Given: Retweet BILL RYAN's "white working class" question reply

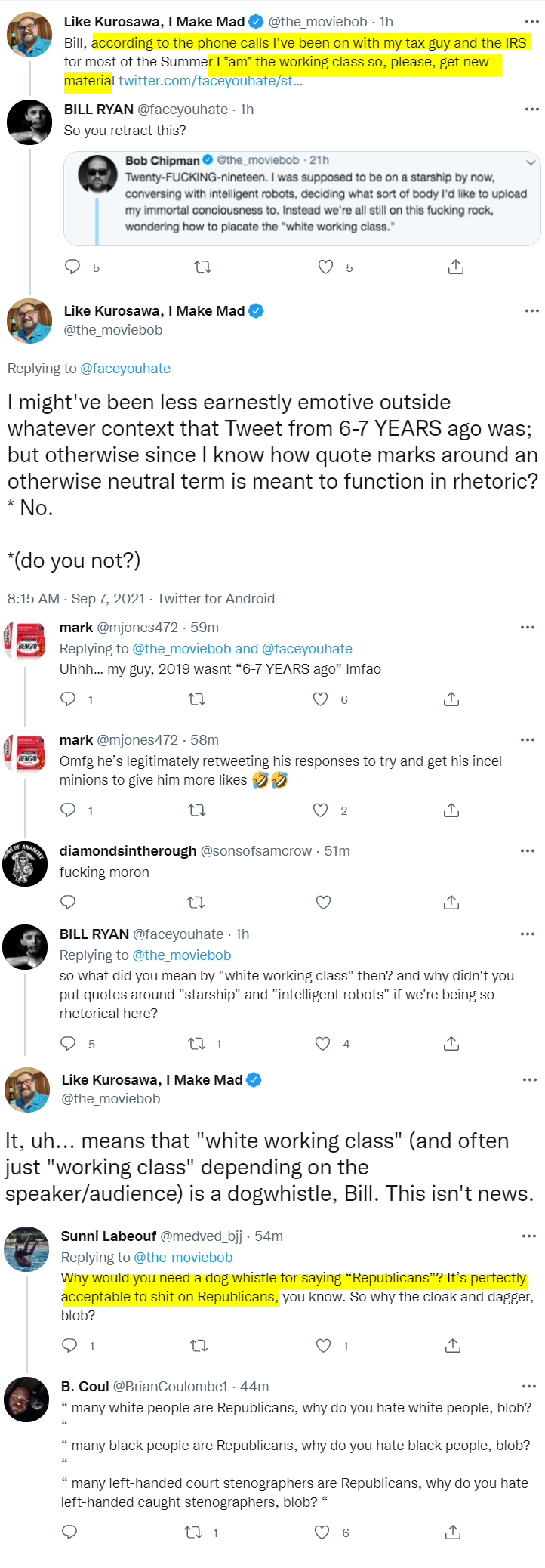Looking at the screenshot, I should pyautogui.click(x=196, y=1043).
